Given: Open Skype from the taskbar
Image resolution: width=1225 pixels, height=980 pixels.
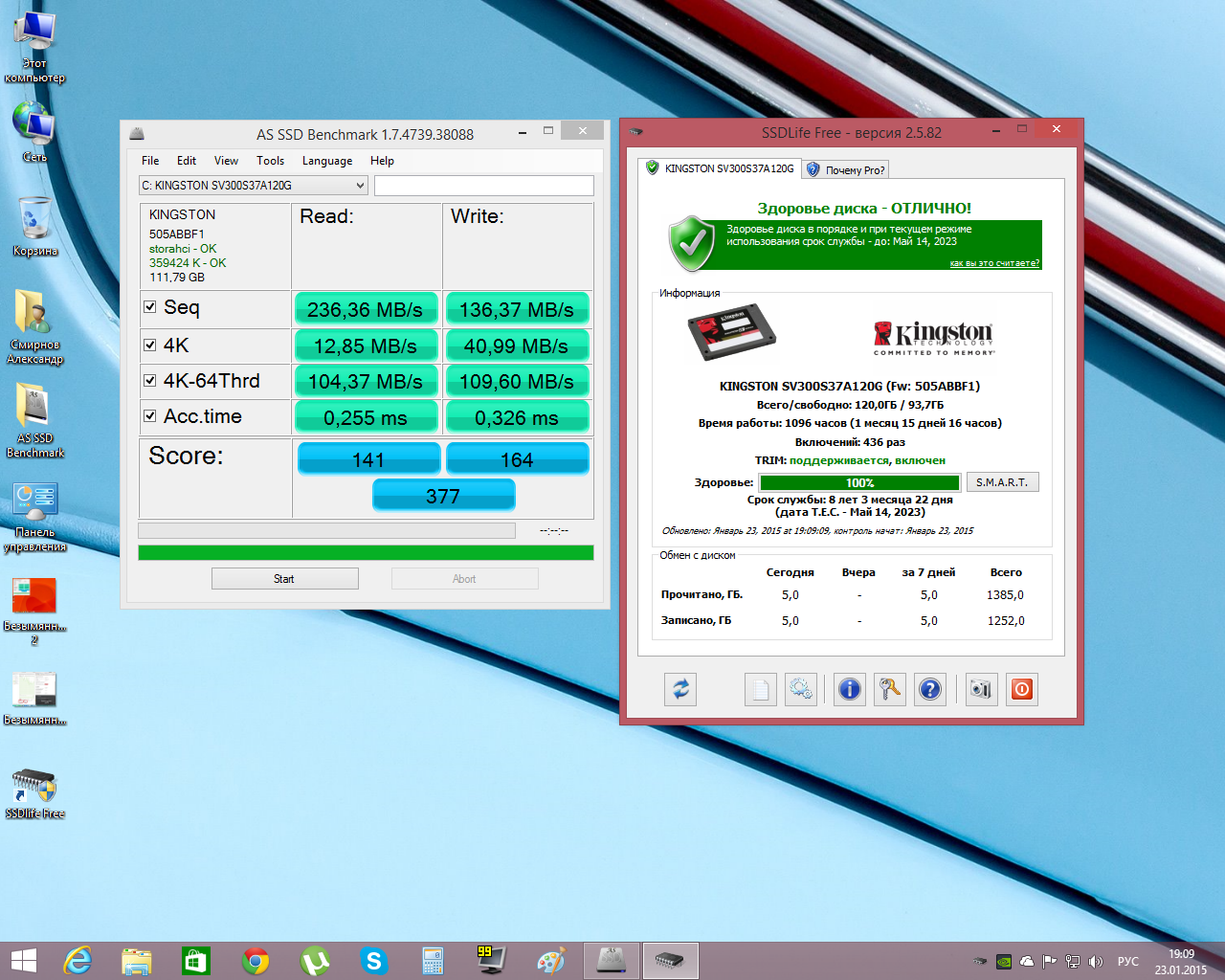Looking at the screenshot, I should pyautogui.click(x=374, y=960).
